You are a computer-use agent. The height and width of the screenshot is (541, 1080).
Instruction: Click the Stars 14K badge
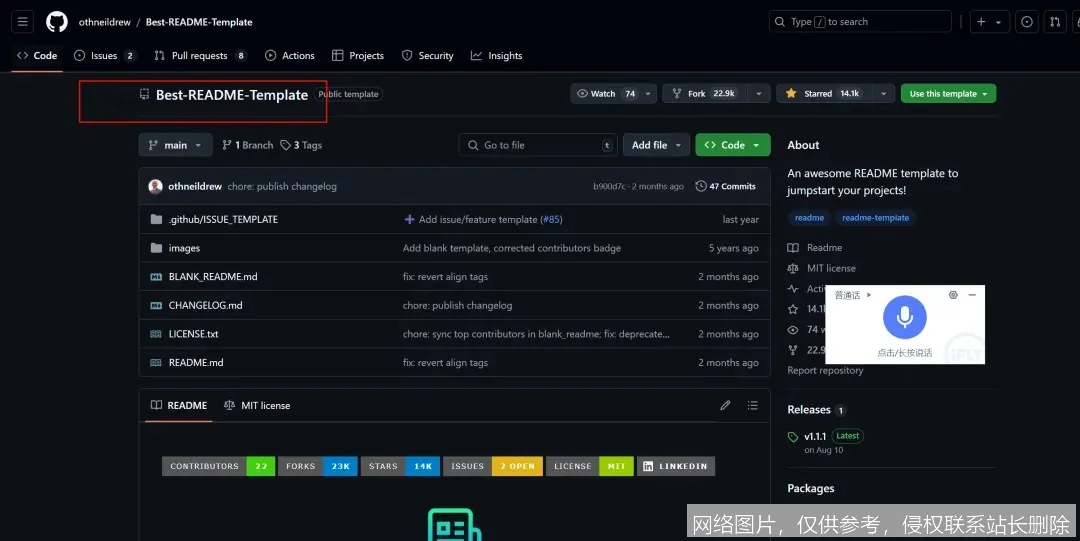point(400,466)
